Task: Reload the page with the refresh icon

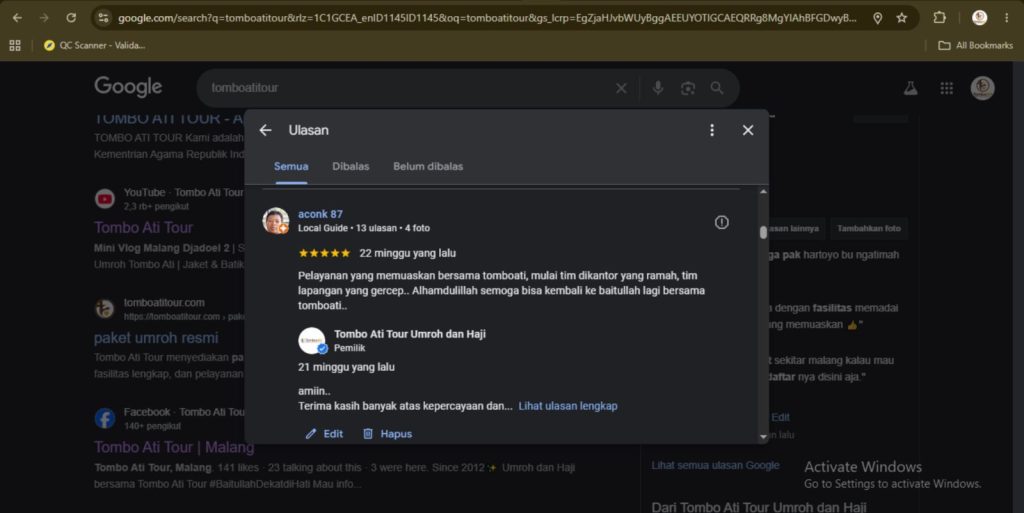Action: coord(71,18)
